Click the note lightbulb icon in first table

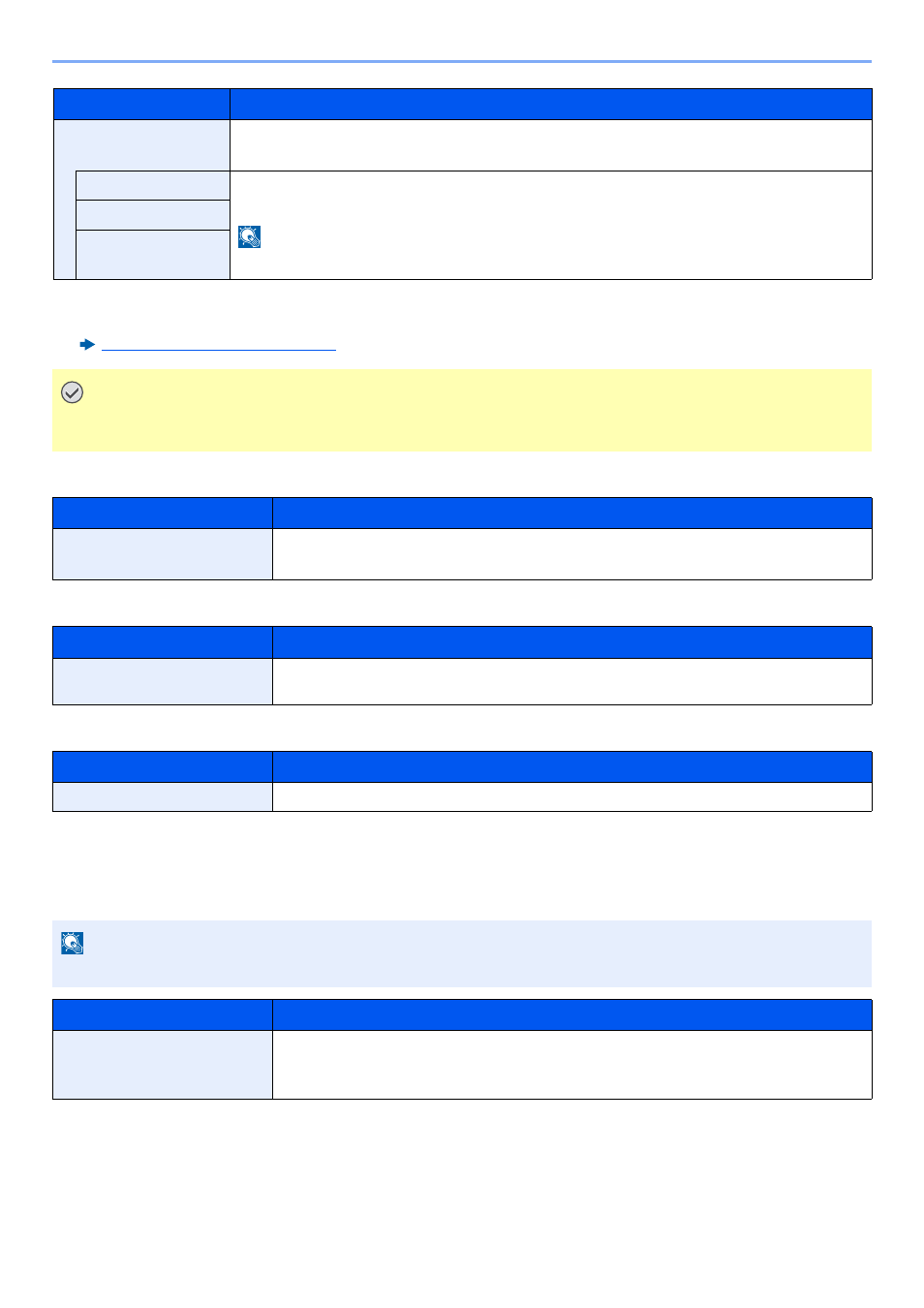(249, 236)
